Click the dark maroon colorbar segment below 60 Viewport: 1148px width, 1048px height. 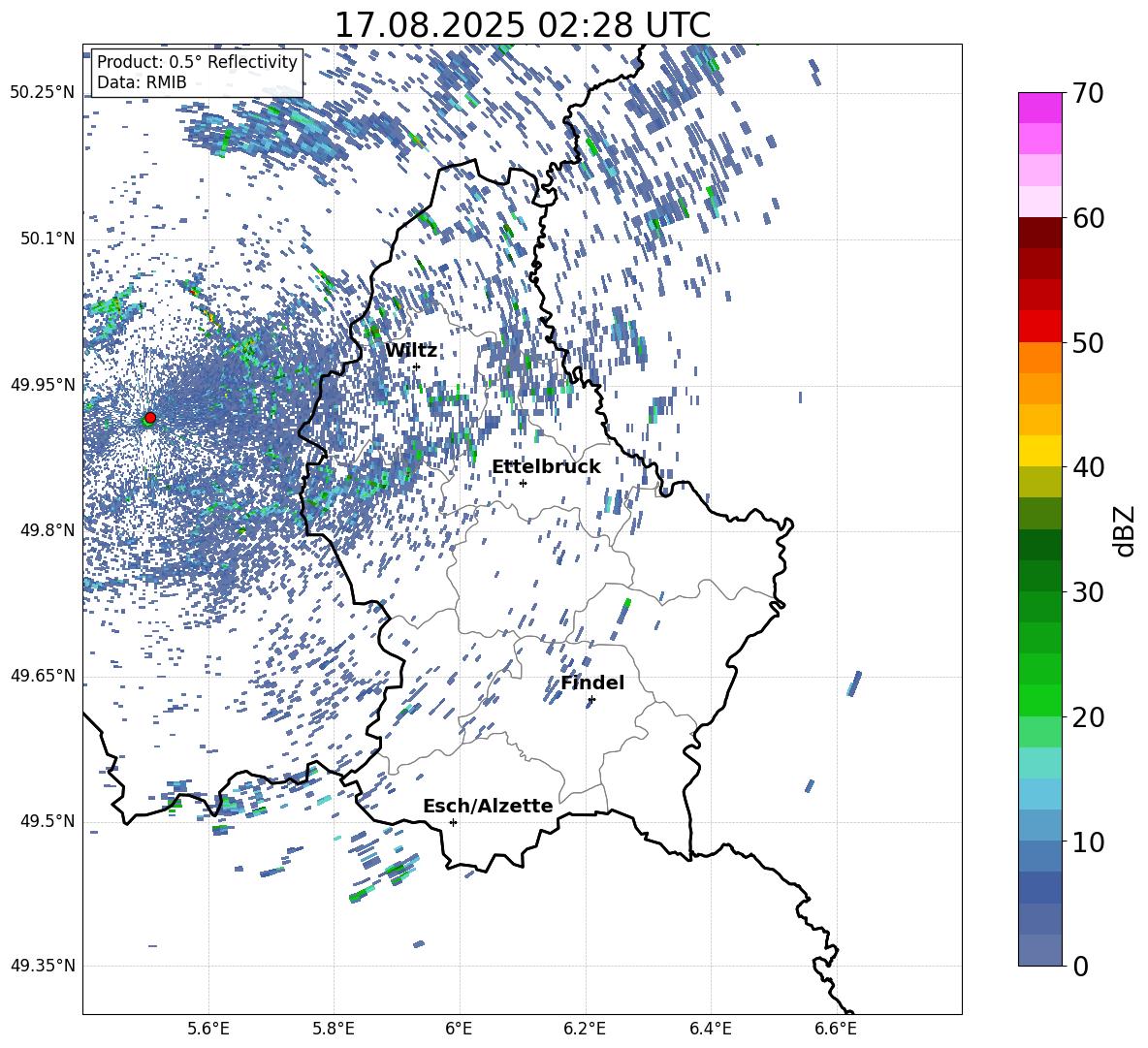[x=1039, y=233]
